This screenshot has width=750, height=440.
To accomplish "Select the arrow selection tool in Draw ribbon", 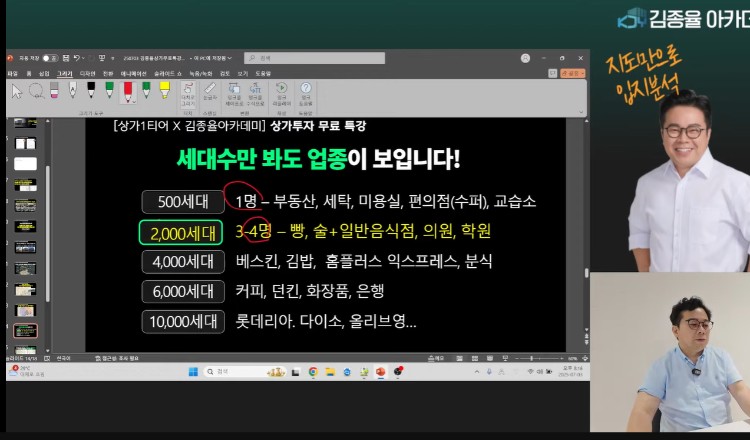I will click(x=17, y=91).
